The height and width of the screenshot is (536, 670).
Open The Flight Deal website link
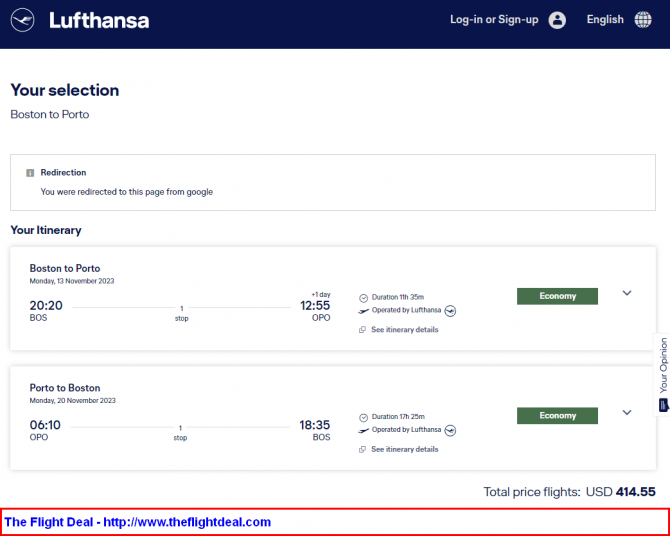point(138,522)
